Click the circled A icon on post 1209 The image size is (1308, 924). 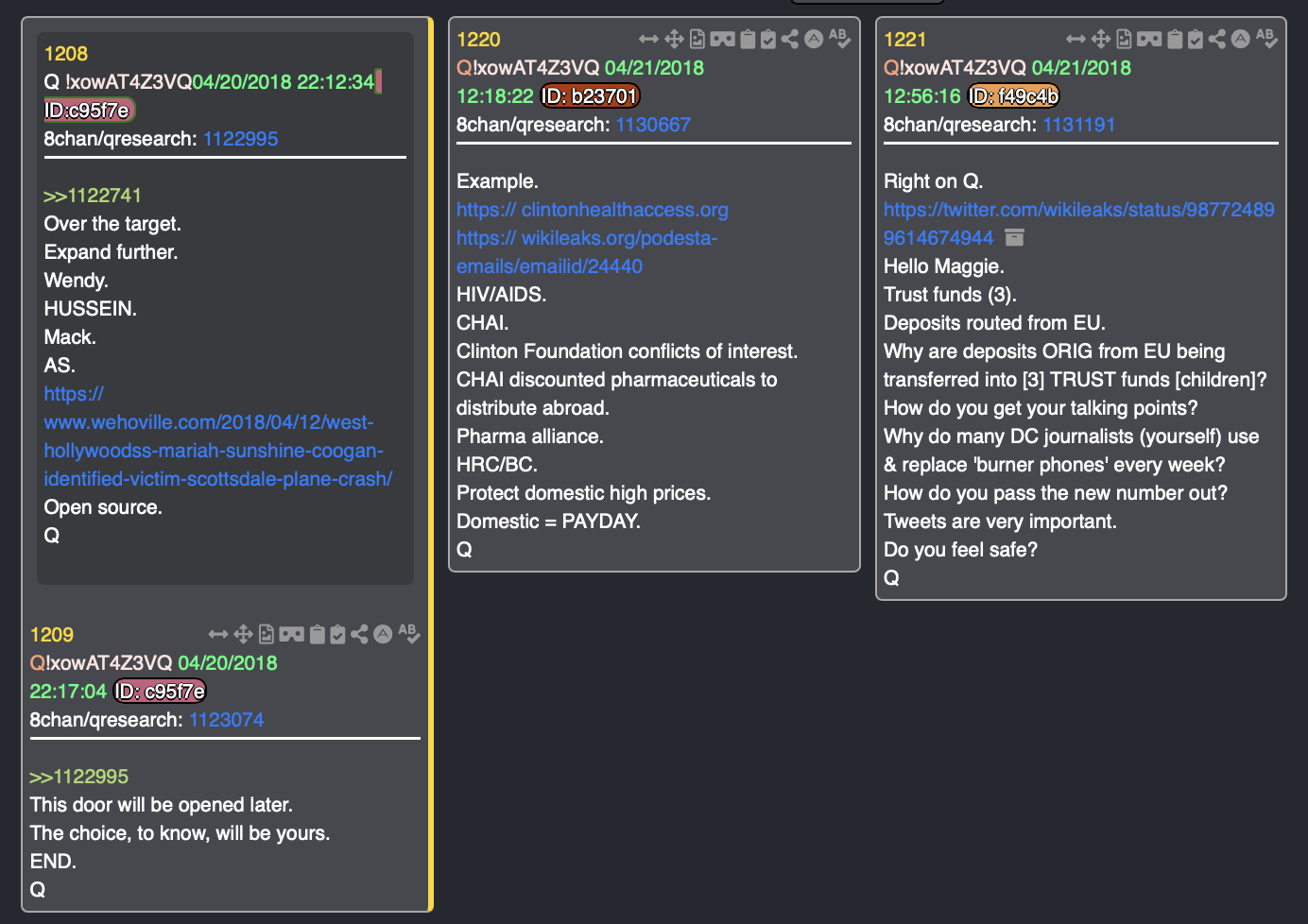click(383, 634)
